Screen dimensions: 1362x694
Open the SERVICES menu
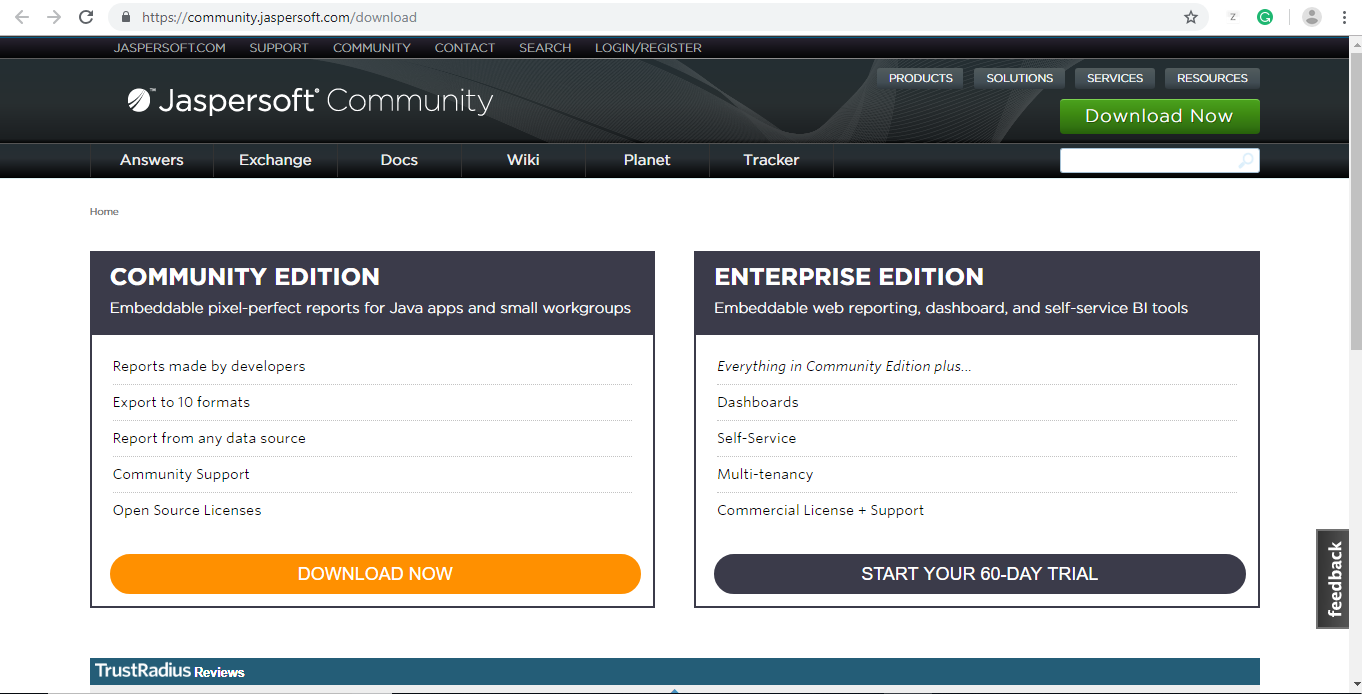[x=1115, y=78]
